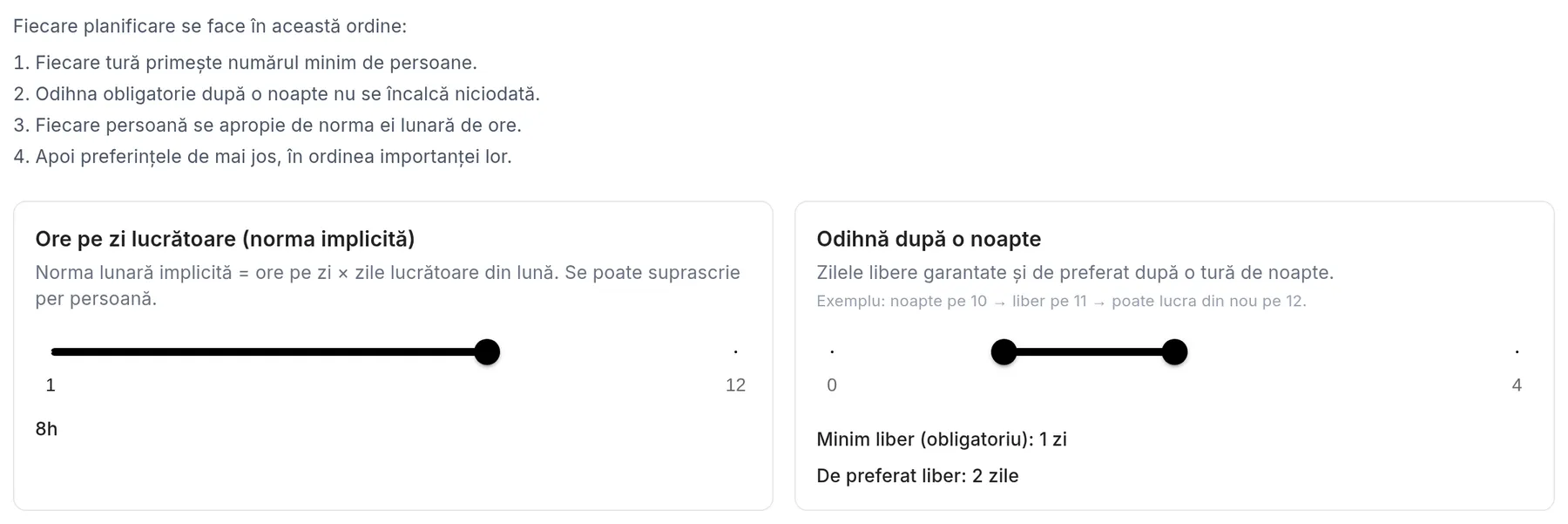This screenshot has height=524, width=1568.
Task: Select the '12' maximum label under hours slider
Action: point(735,385)
